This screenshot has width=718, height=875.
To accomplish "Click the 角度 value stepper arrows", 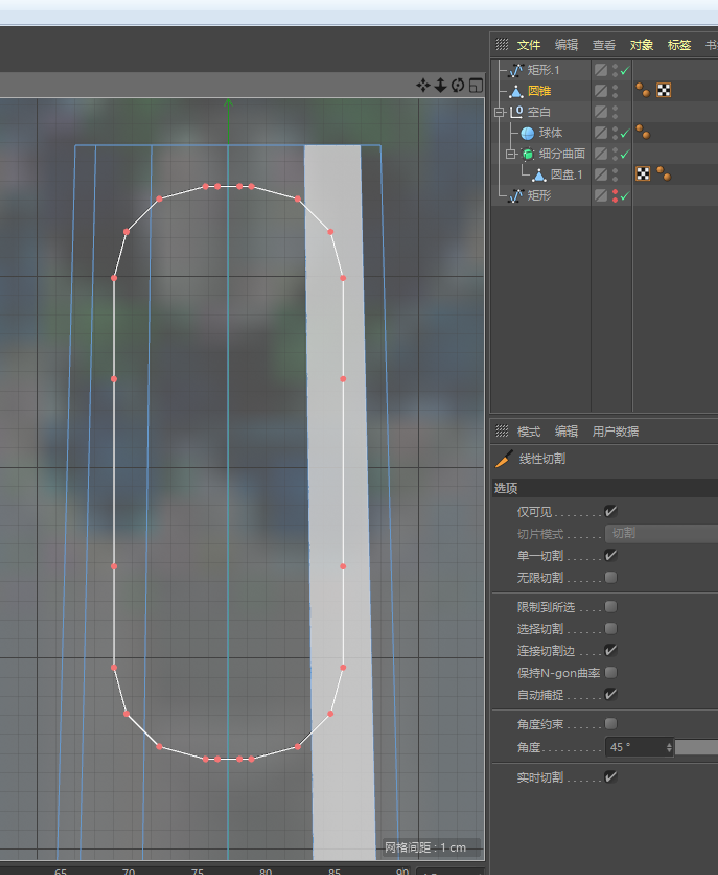I will coord(669,747).
